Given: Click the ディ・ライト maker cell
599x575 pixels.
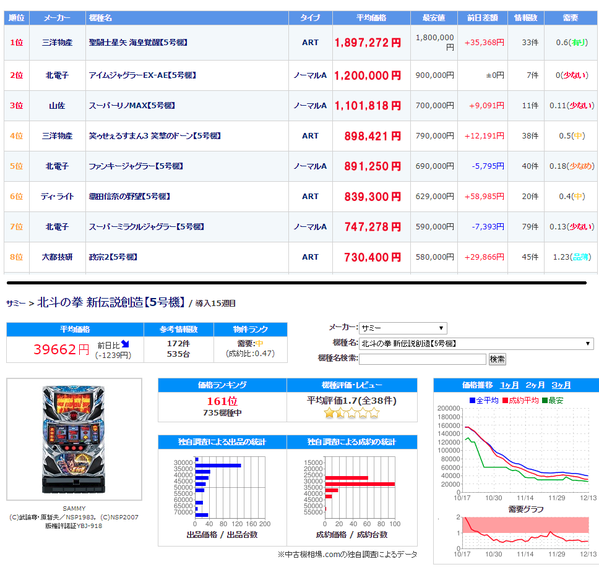Looking at the screenshot, I should pos(57,196).
